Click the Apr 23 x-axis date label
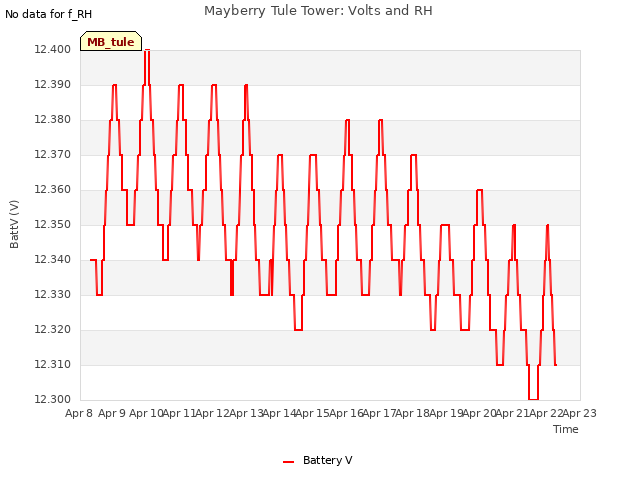640x480 pixels. 580,413
